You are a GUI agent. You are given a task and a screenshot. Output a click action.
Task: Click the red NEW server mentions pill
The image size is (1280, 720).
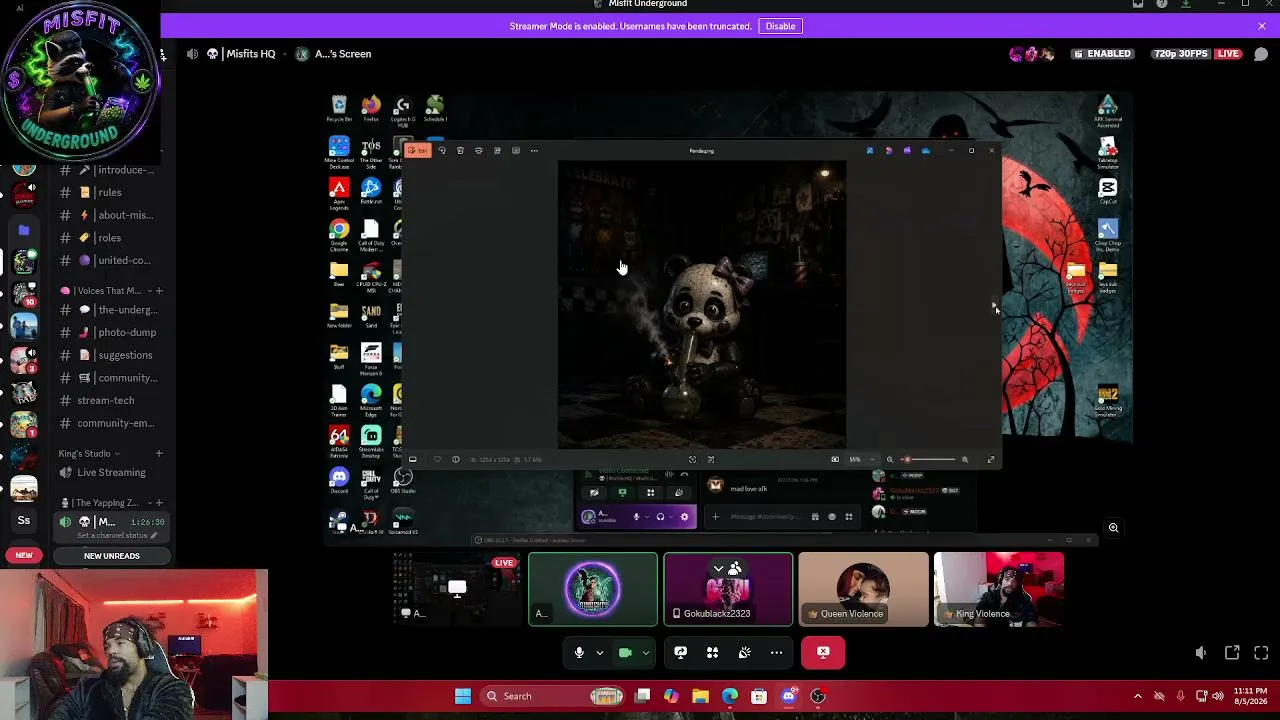24,555
